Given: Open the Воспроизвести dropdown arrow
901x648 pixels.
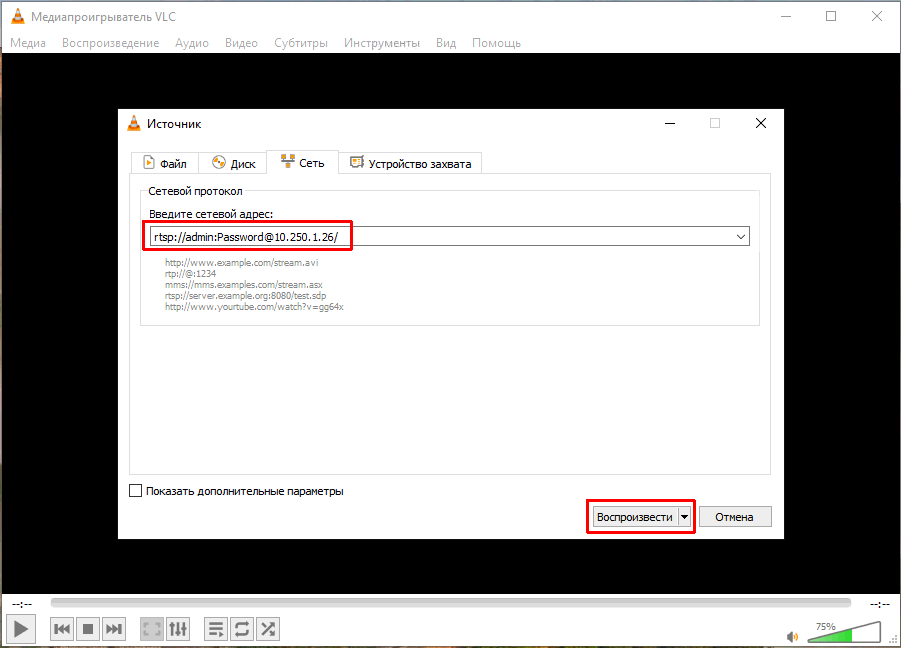Looking at the screenshot, I should pos(684,517).
